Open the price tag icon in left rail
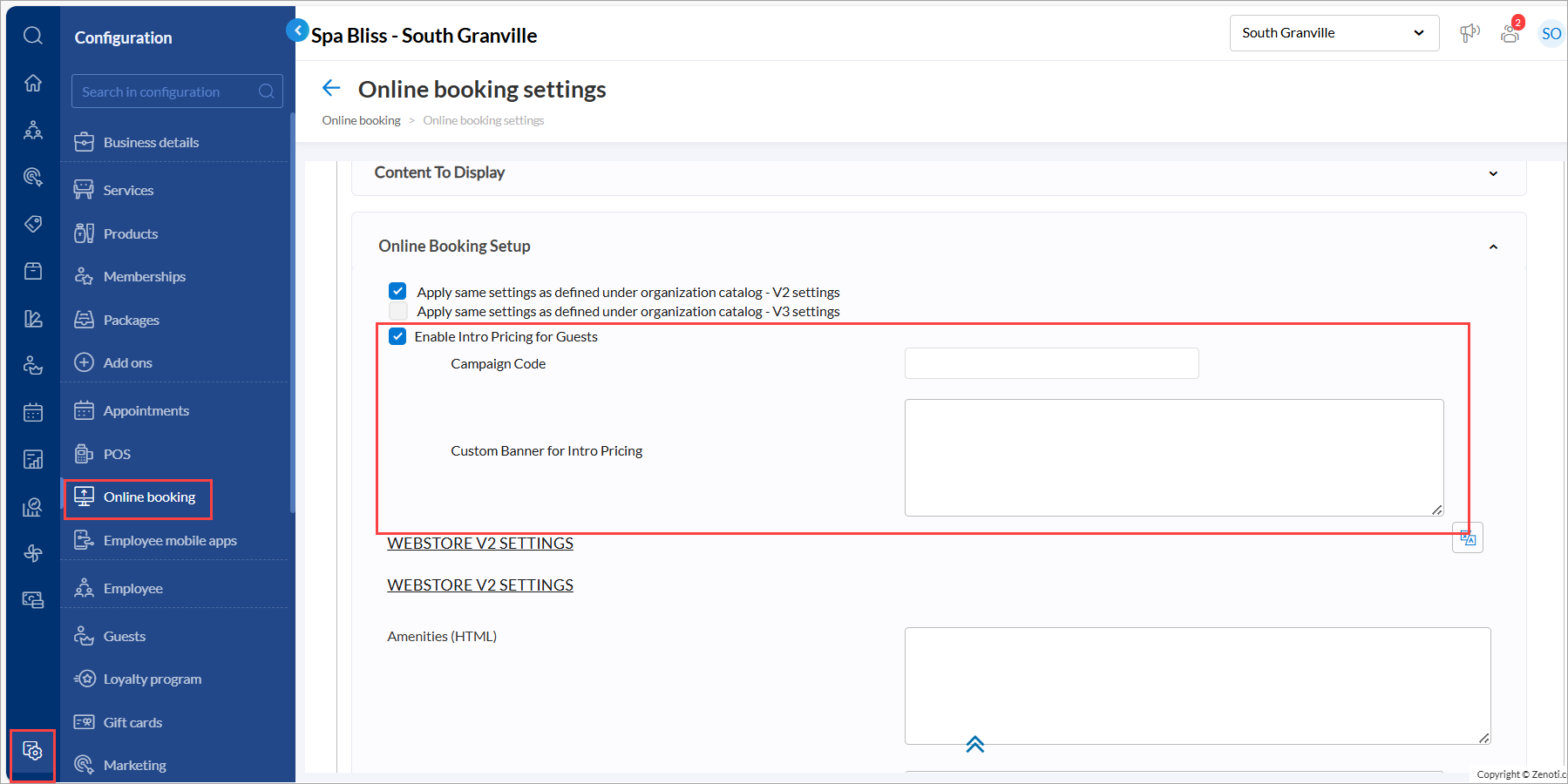The height and width of the screenshot is (784, 1568). [33, 224]
